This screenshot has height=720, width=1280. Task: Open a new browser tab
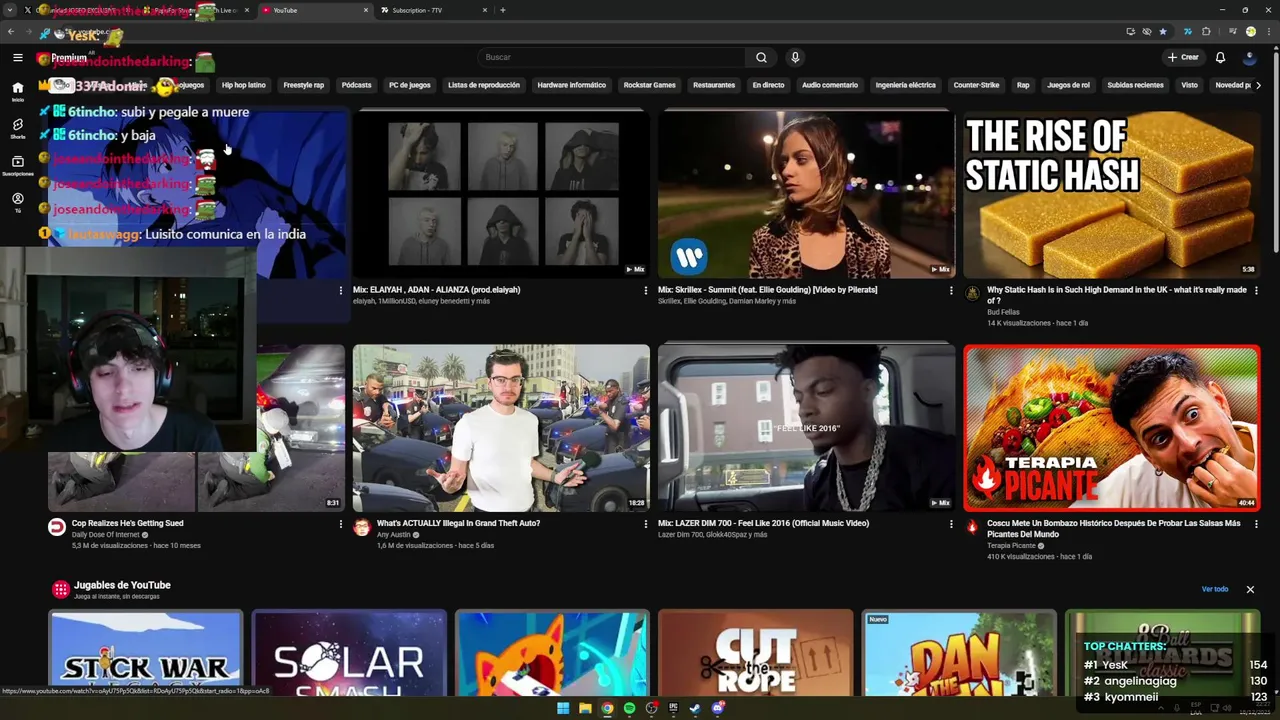[x=502, y=10]
